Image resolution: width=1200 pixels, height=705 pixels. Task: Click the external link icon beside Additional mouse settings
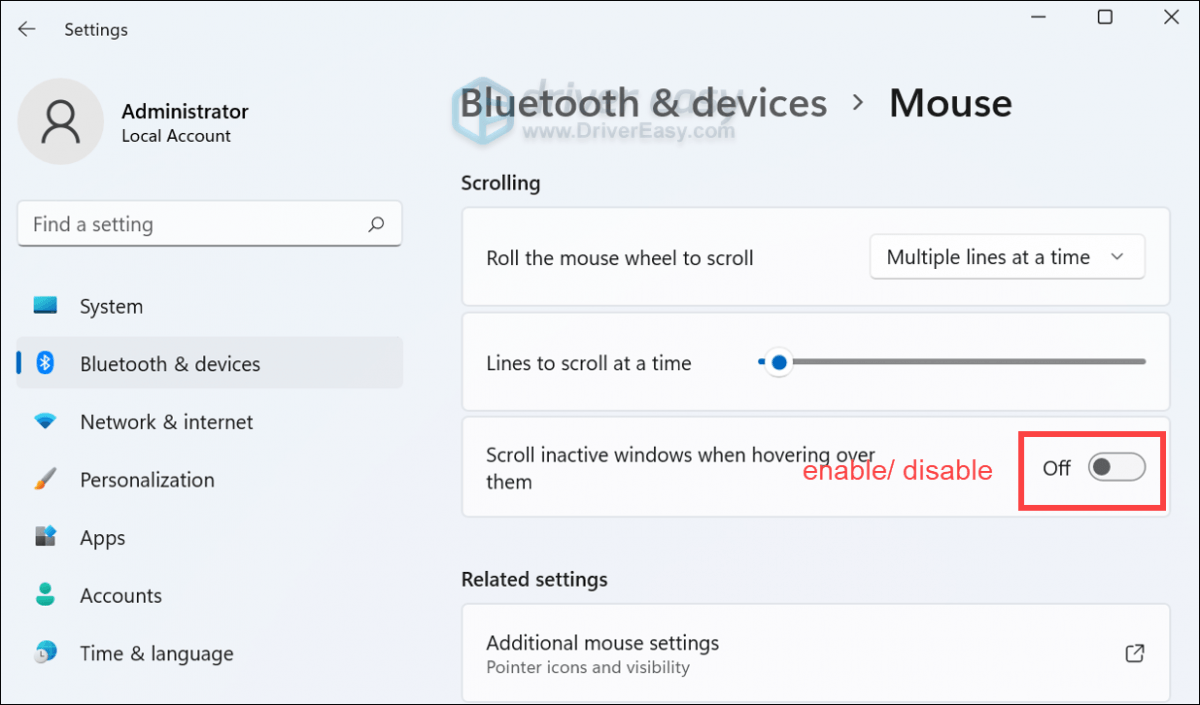[1134, 653]
